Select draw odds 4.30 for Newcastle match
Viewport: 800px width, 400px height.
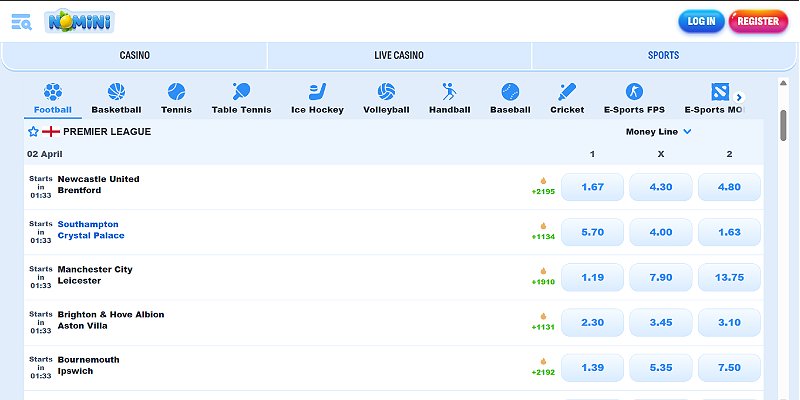(x=661, y=187)
